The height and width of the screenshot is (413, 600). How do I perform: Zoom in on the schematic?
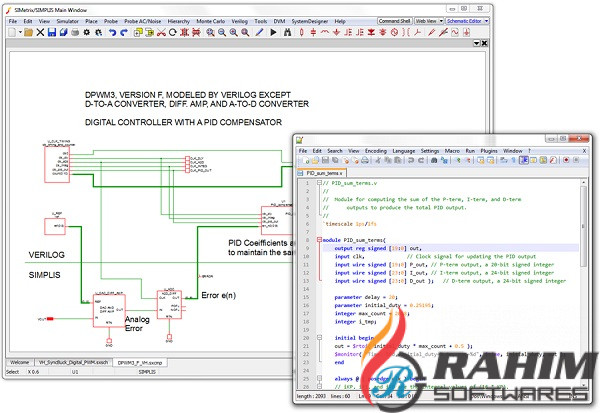pyautogui.click(x=233, y=33)
